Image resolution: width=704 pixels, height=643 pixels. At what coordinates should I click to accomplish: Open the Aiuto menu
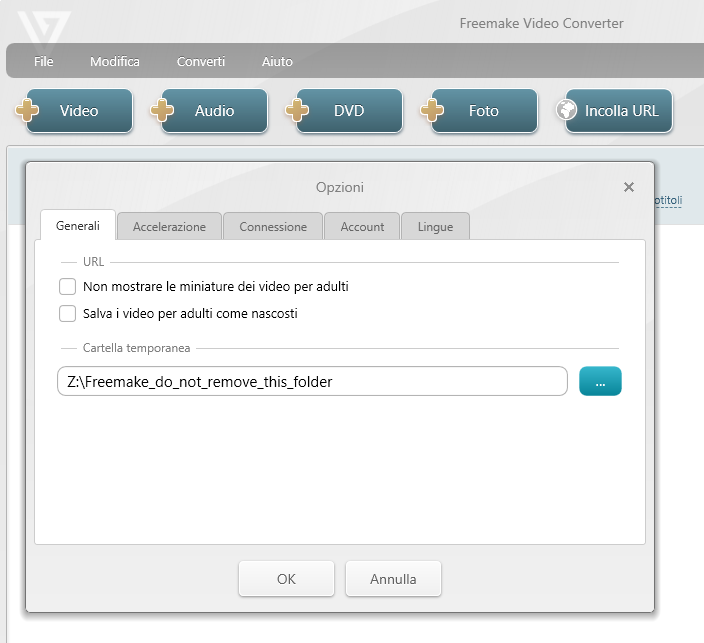[x=277, y=61]
